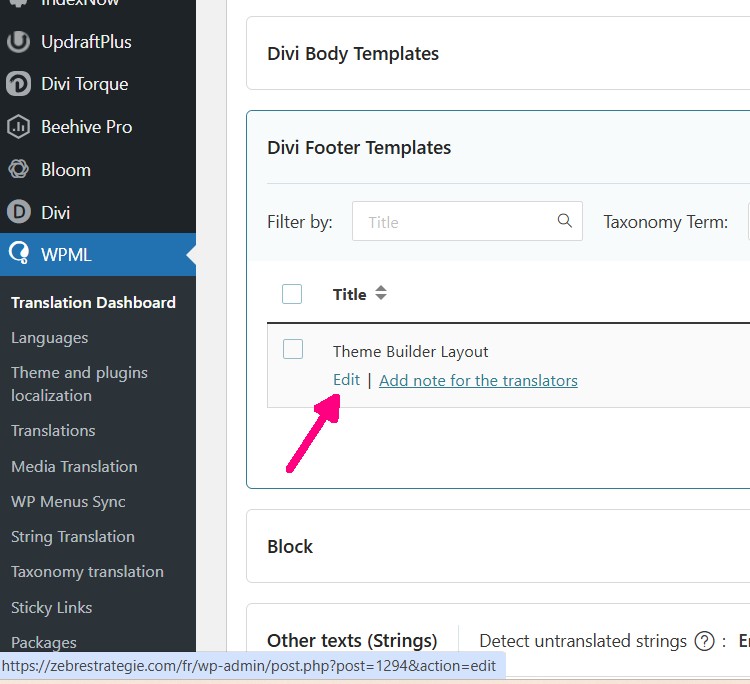Click the Divi circular D icon

pos(18,212)
